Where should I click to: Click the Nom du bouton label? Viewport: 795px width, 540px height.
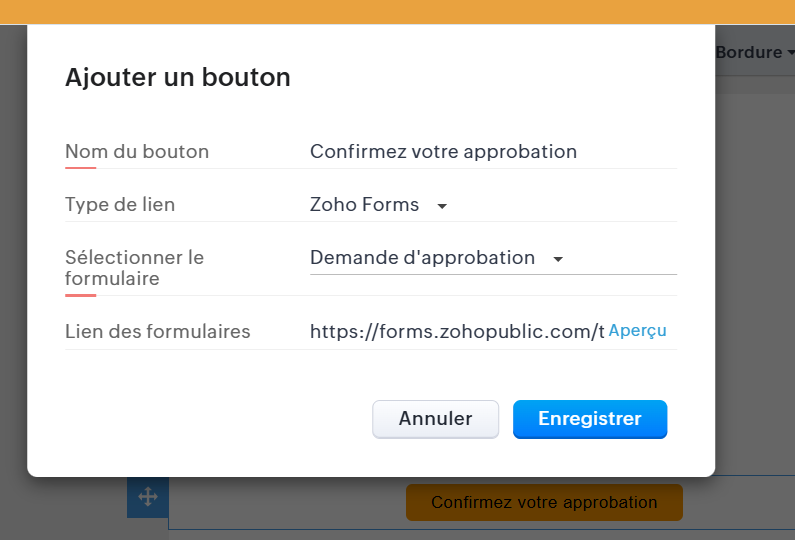tap(137, 152)
